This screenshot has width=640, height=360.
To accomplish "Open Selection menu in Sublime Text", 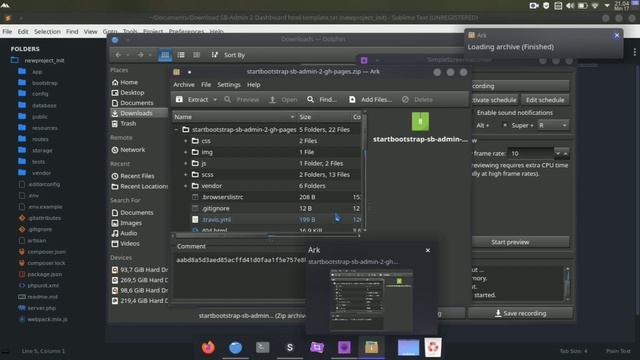I will tap(47, 31).
